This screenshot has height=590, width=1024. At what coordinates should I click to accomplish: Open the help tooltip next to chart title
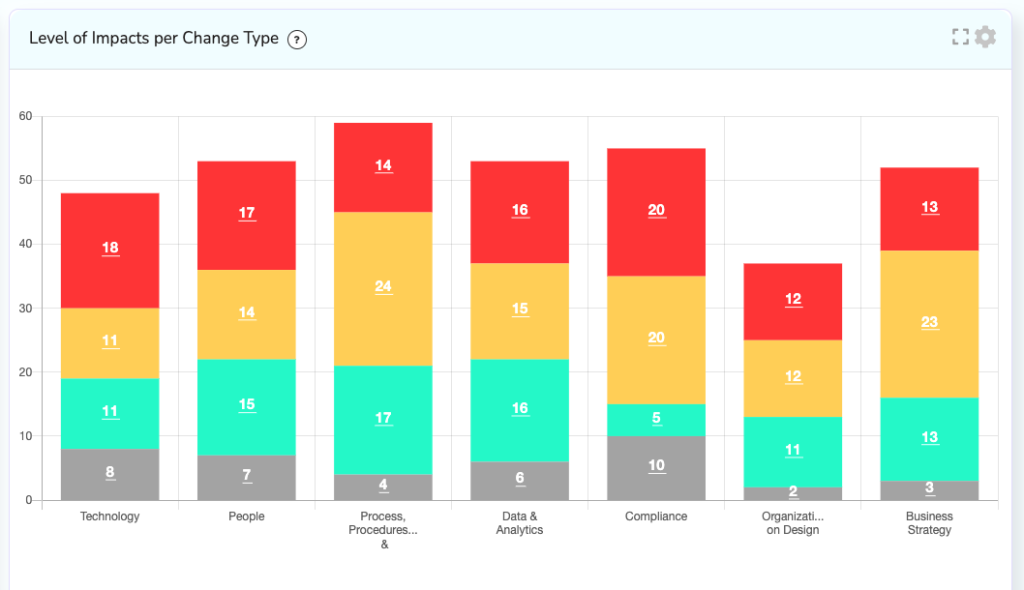(296, 39)
